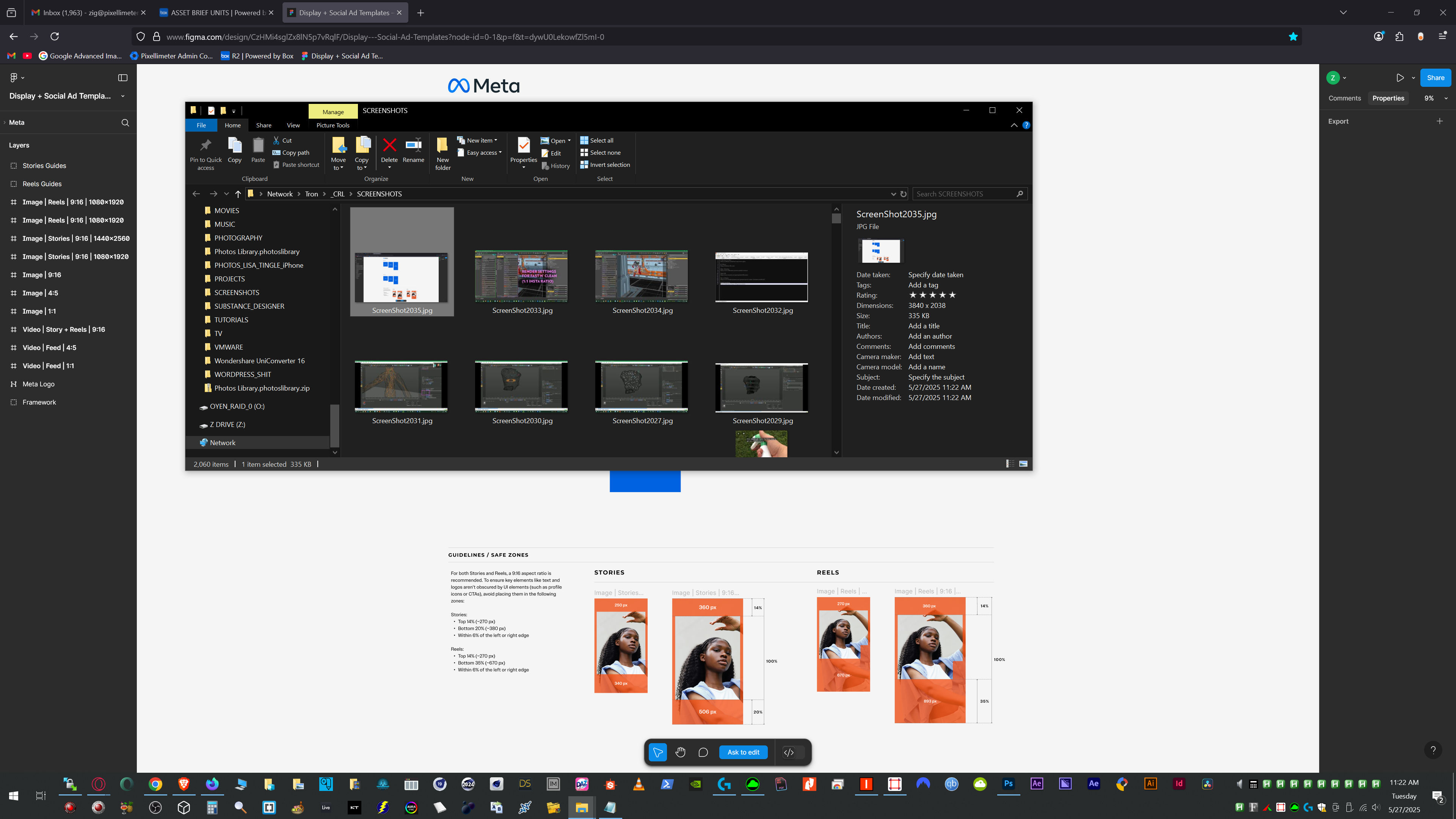Toggle Figma sidebar panel icon
The width and height of the screenshot is (1456, 819).
[x=122, y=77]
